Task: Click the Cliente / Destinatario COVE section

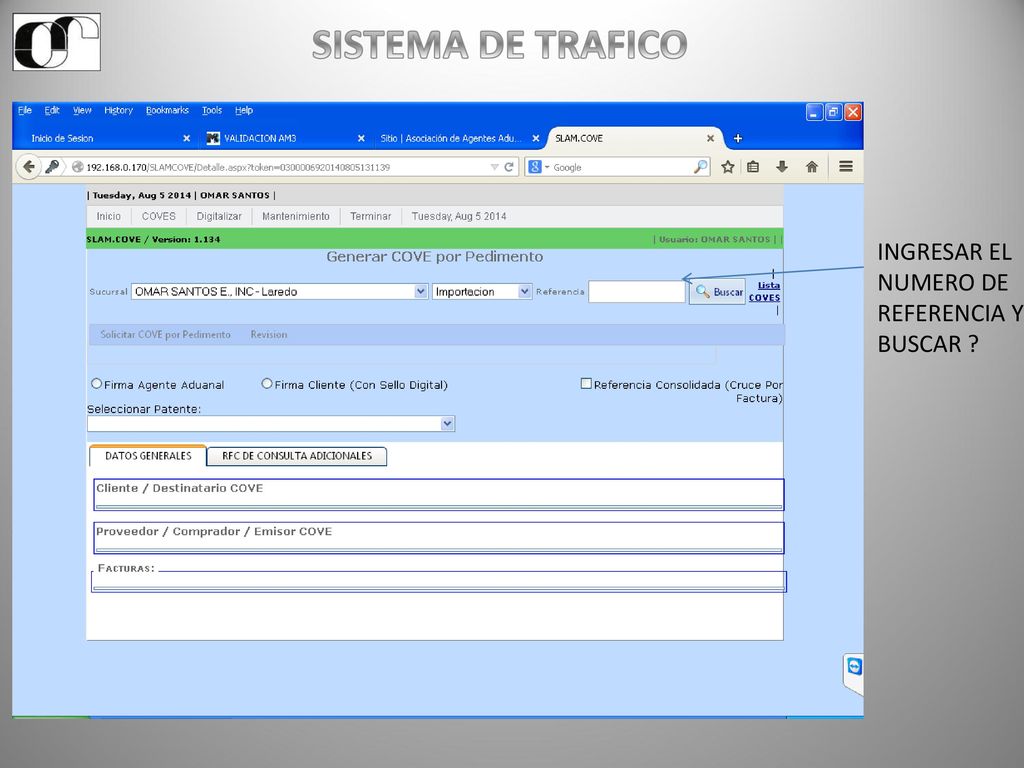Action: click(x=439, y=494)
